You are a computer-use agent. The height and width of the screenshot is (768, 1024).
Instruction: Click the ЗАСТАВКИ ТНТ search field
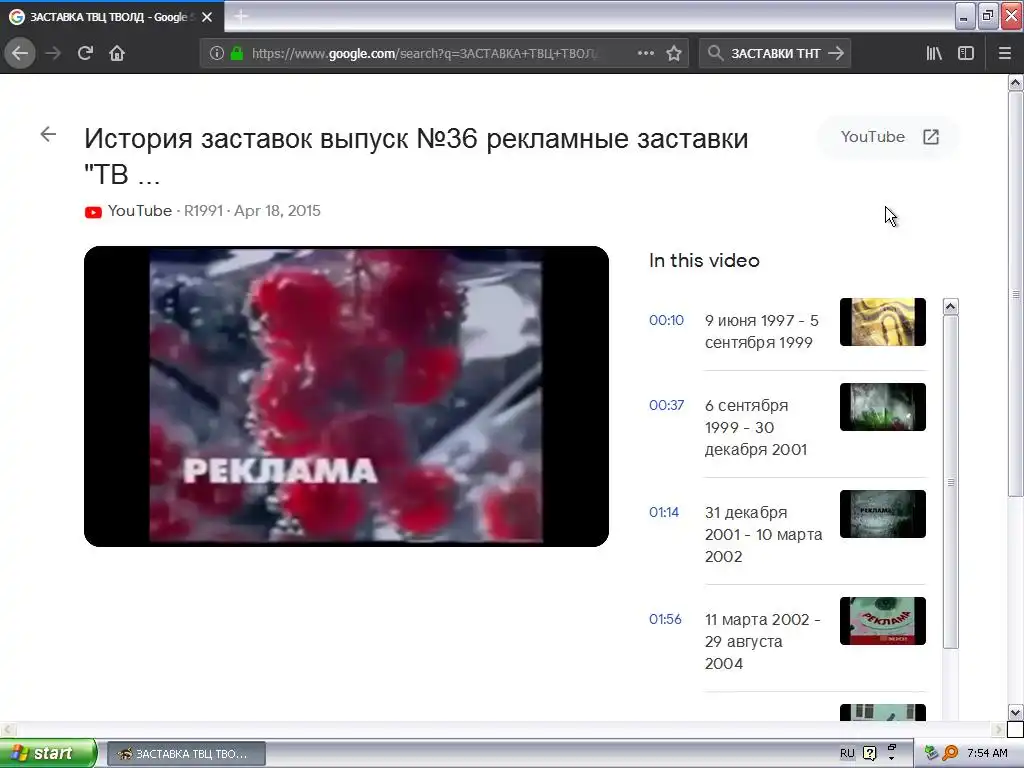tap(775, 54)
